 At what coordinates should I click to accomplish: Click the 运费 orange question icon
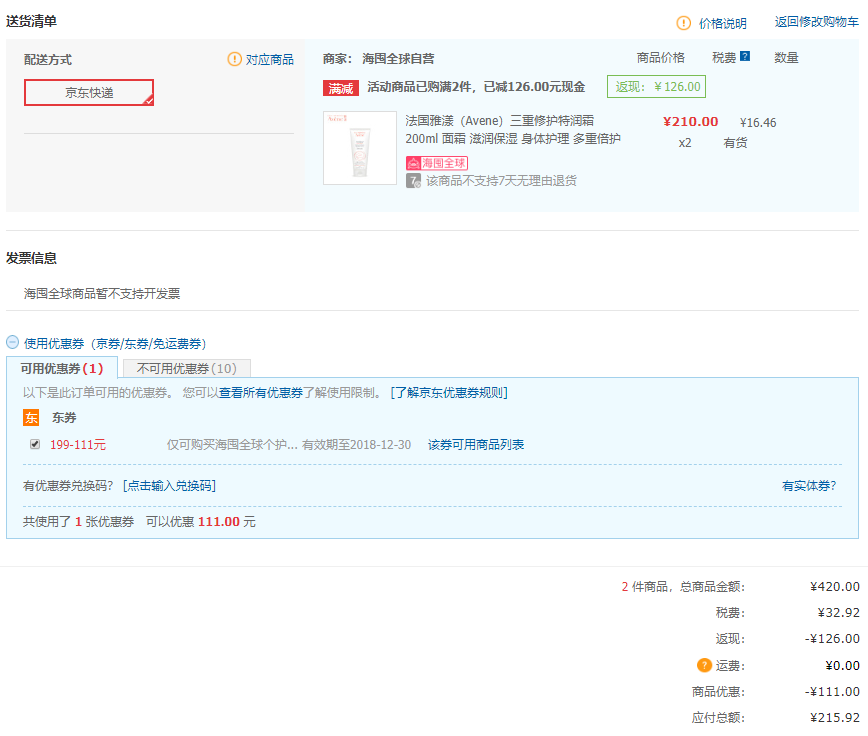point(704,665)
